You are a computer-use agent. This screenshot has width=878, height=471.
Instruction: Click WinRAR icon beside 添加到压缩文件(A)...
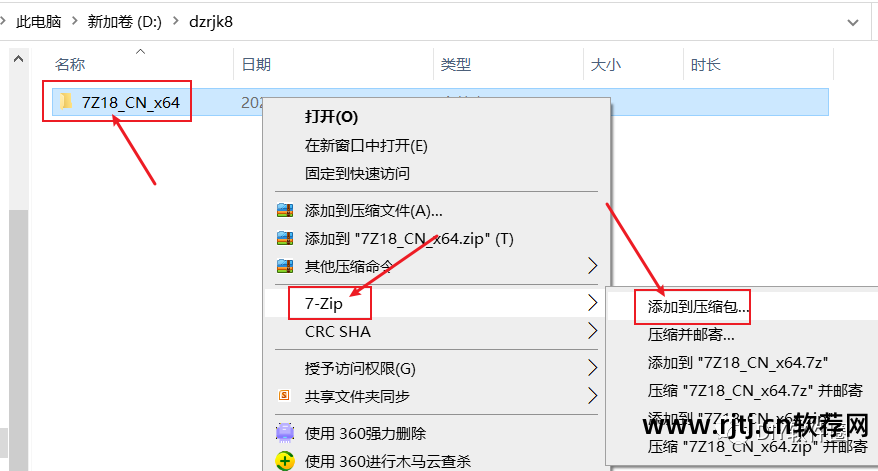point(285,211)
